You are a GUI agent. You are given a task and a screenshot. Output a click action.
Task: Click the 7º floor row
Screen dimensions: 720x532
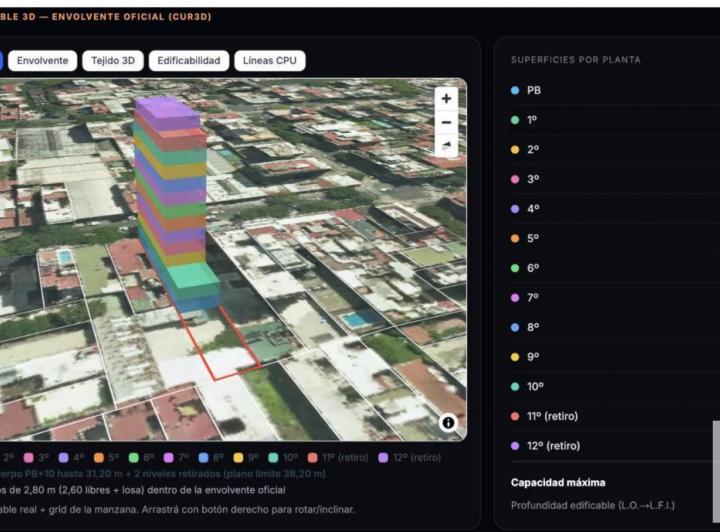[x=615, y=297]
